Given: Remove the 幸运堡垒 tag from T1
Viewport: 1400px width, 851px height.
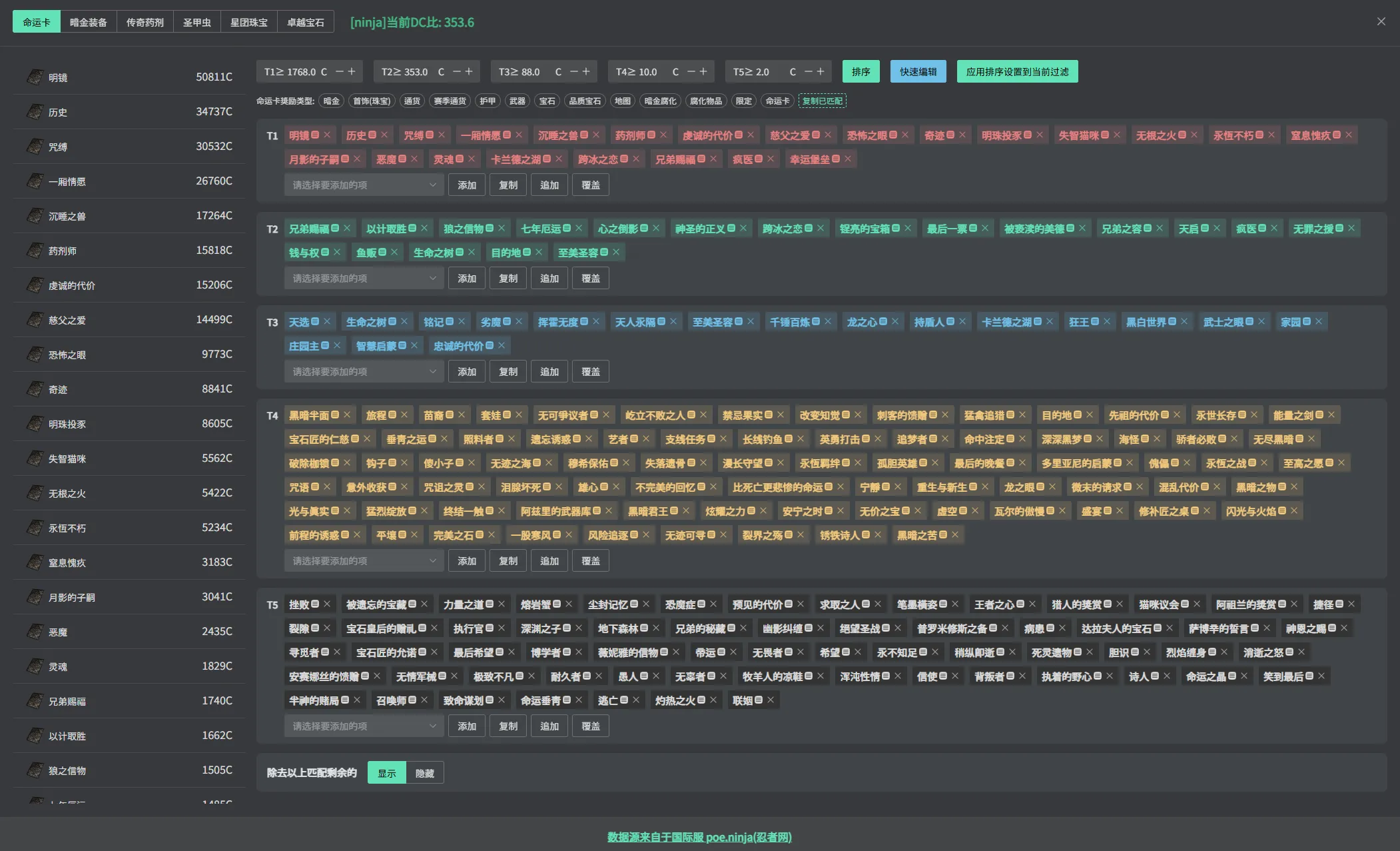Looking at the screenshot, I should [848, 159].
